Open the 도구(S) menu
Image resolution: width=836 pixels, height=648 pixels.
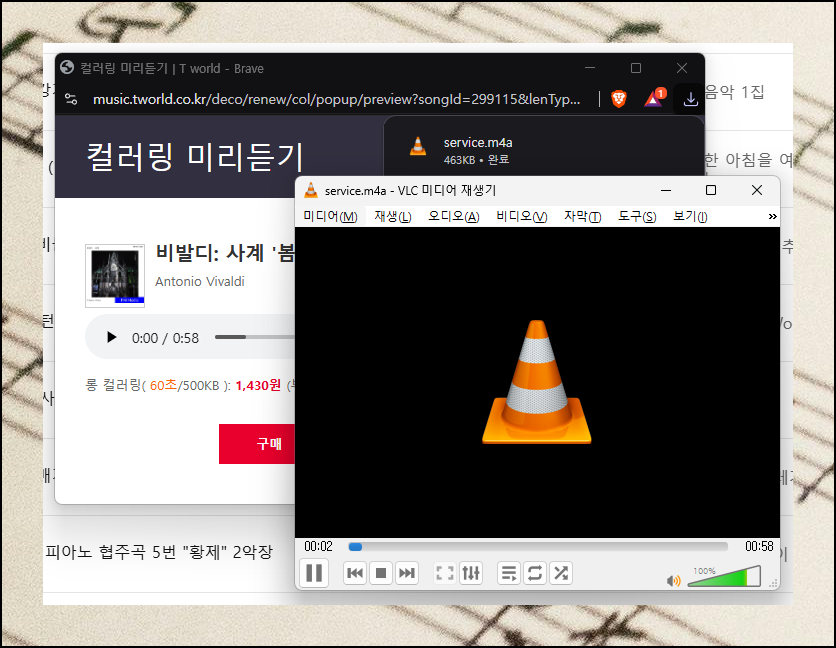pyautogui.click(x=637, y=217)
